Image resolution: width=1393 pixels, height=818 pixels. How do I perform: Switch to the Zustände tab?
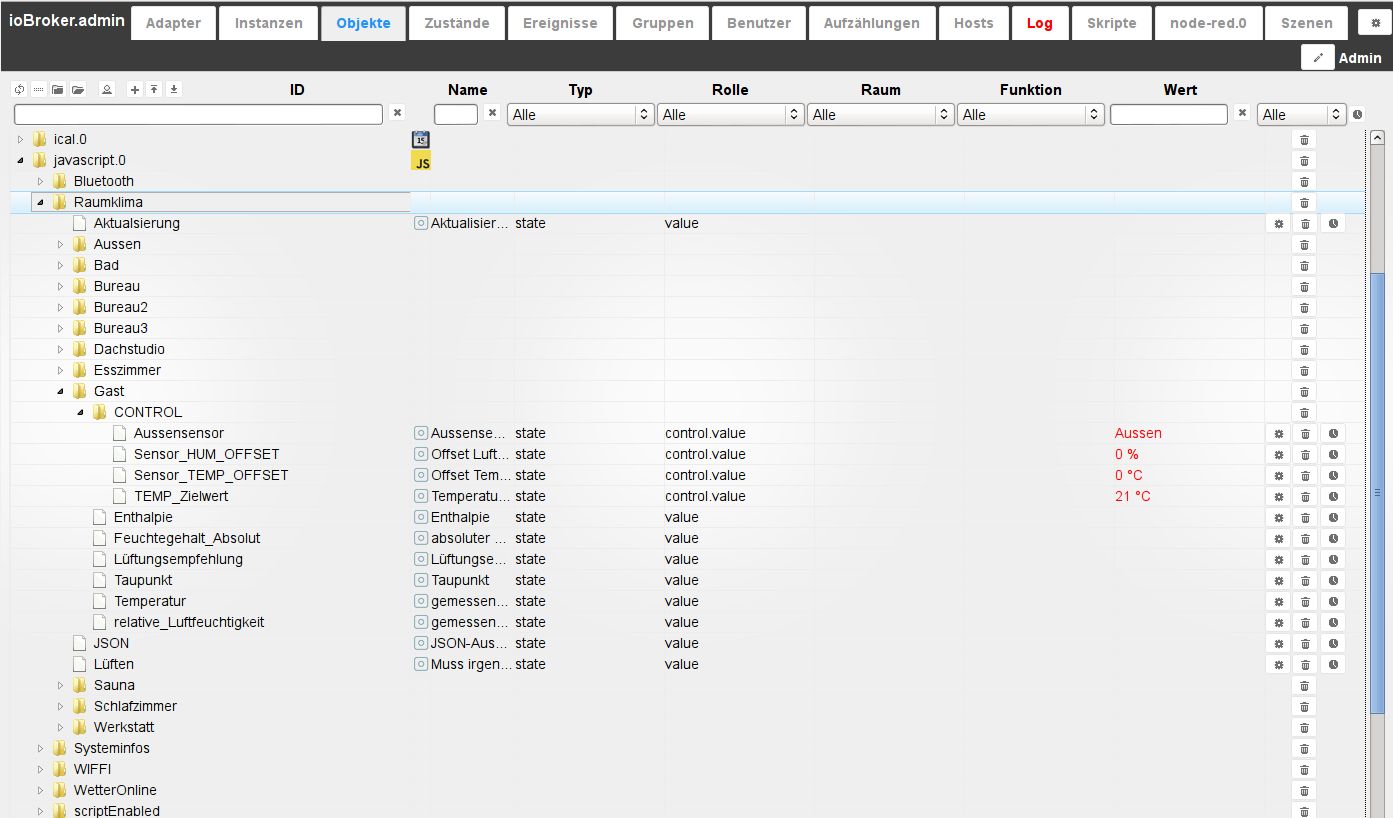(456, 23)
